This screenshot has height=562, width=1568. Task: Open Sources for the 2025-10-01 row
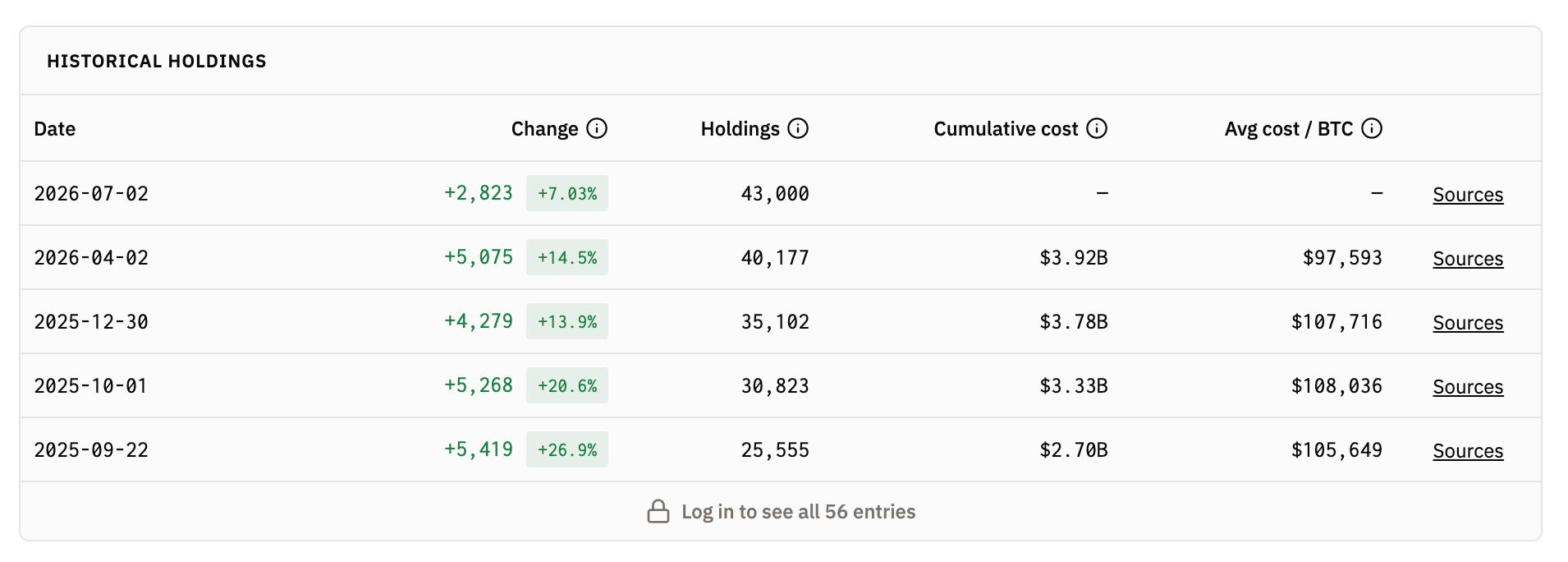pos(1468,387)
